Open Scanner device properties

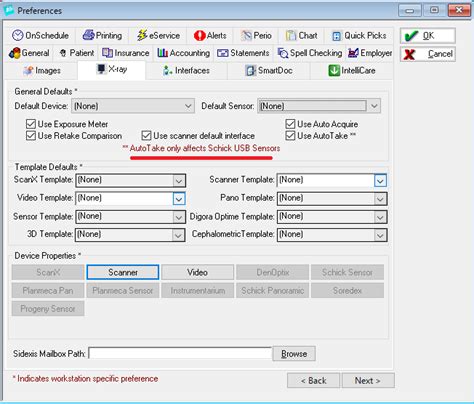[123, 272]
